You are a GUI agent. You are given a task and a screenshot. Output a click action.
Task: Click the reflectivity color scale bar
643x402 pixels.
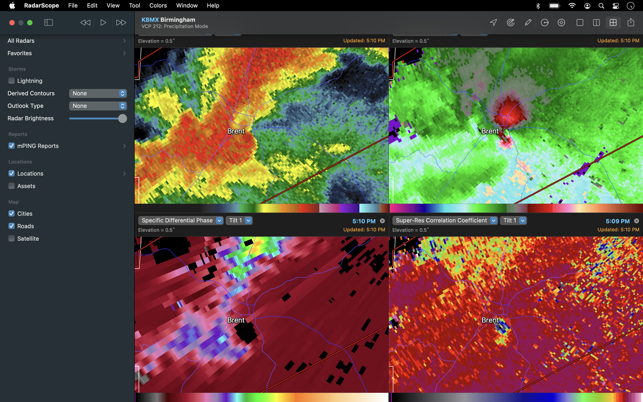pyautogui.click(x=262, y=208)
